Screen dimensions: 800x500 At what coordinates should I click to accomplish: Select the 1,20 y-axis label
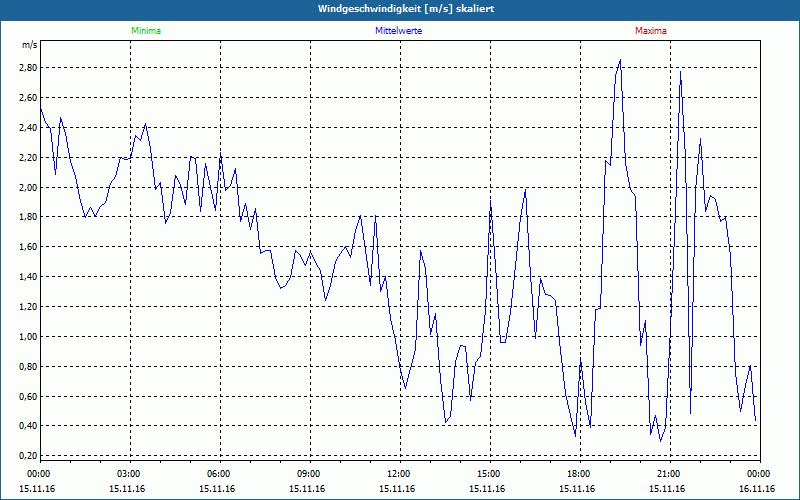(30, 307)
